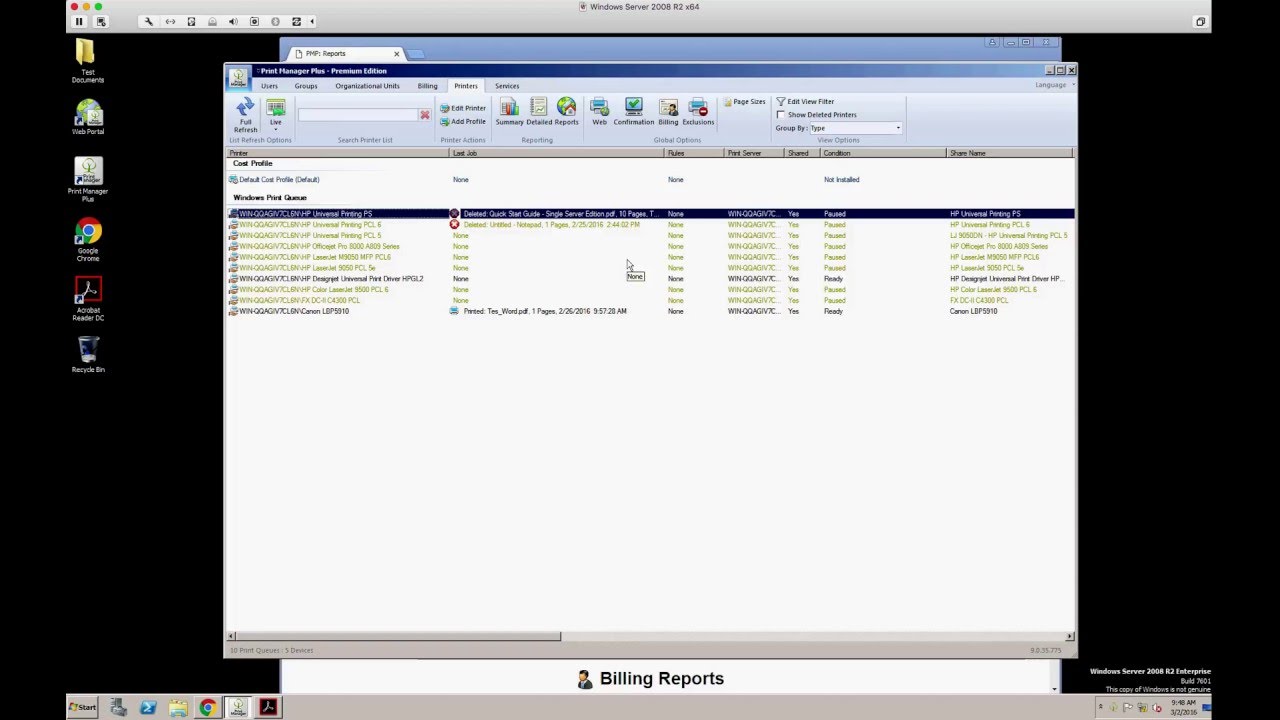Switch to the Organizational Units tab
Image resolution: width=1280 pixels, height=720 pixels.
click(x=367, y=86)
